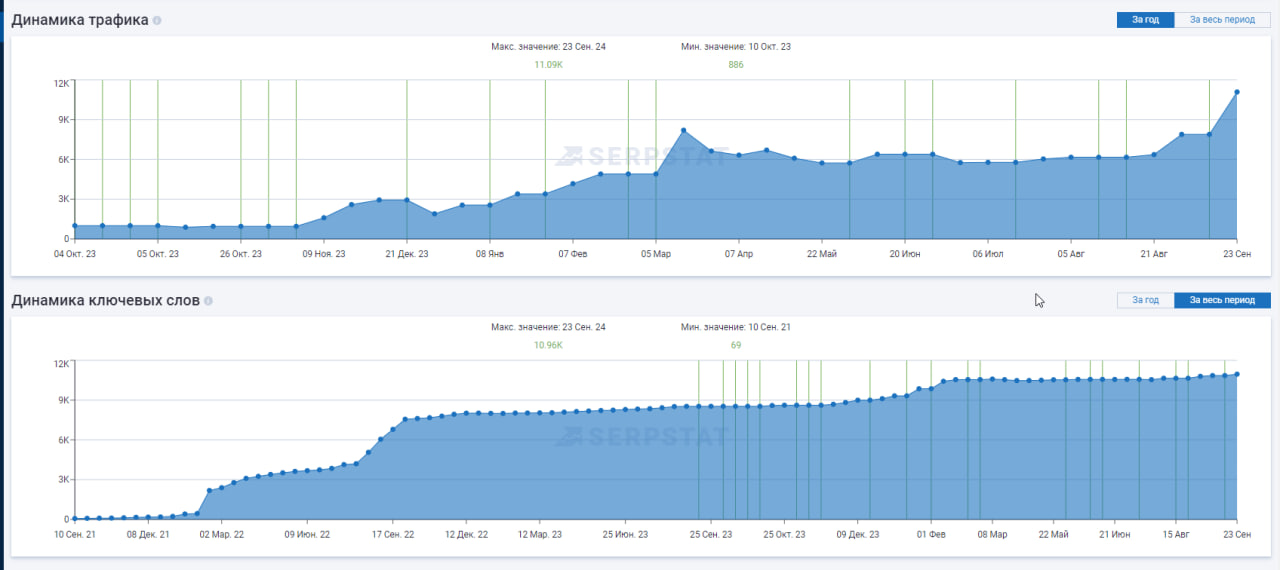1280x570 pixels.
Task: Switch traffic chart to "За весь период"
Action: (1222, 20)
